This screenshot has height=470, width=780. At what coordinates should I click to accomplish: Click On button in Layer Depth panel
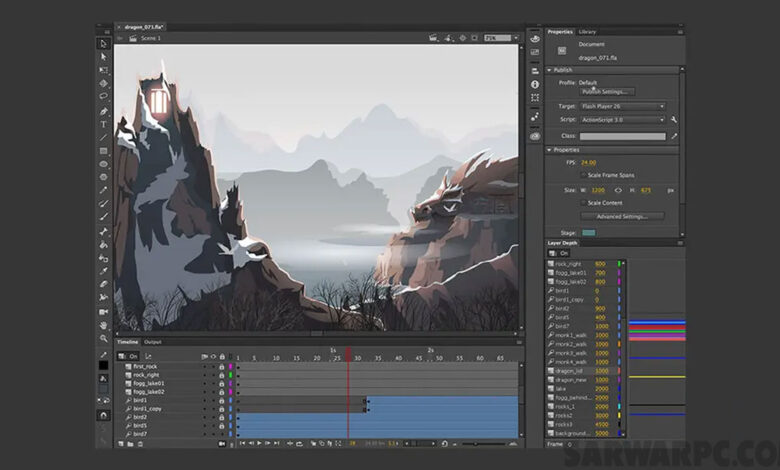click(560, 253)
